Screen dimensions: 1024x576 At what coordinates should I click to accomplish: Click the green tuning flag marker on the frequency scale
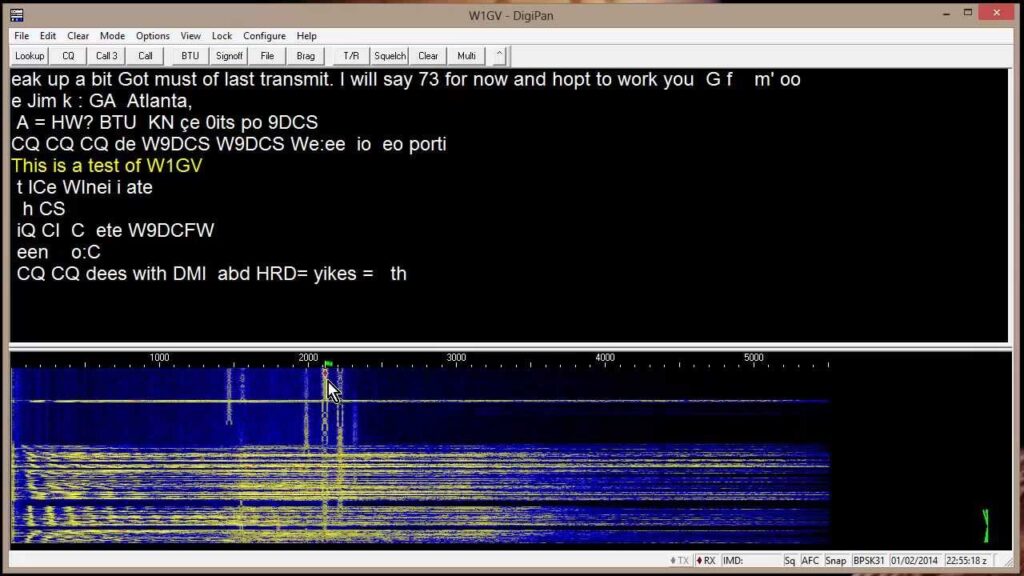pyautogui.click(x=328, y=364)
